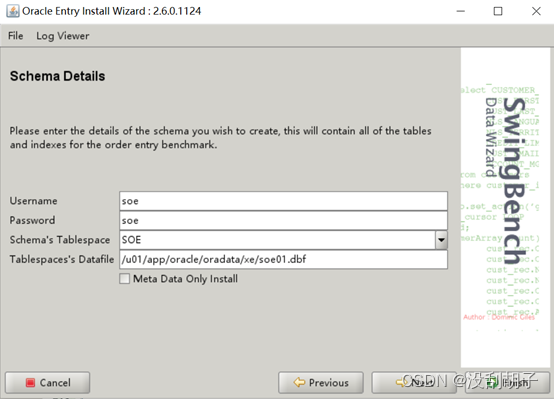Click the Schema's Tablespace label
The height and width of the screenshot is (399, 554).
point(60,240)
